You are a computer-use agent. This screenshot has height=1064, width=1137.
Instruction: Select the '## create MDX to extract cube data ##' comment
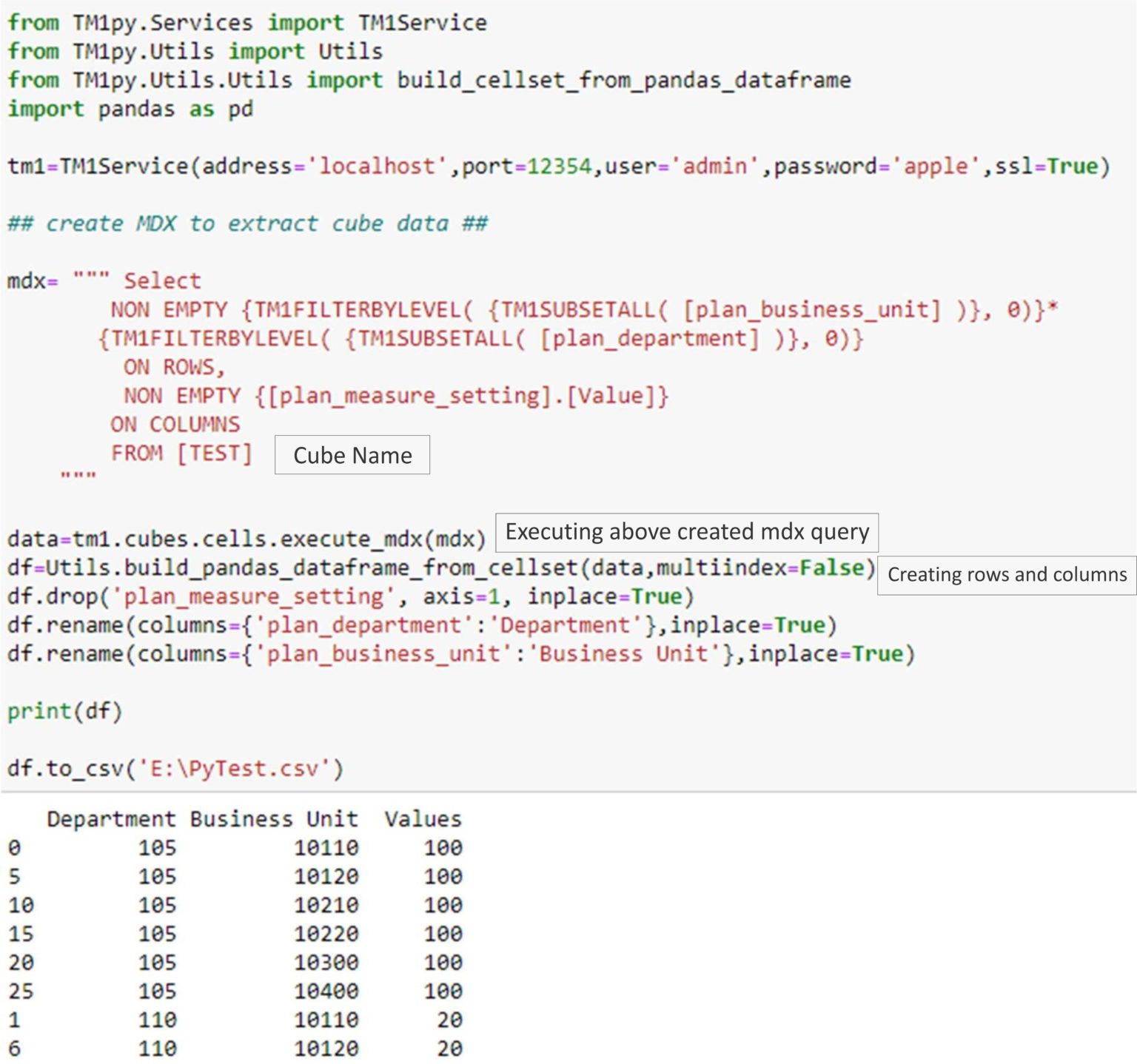248,223
